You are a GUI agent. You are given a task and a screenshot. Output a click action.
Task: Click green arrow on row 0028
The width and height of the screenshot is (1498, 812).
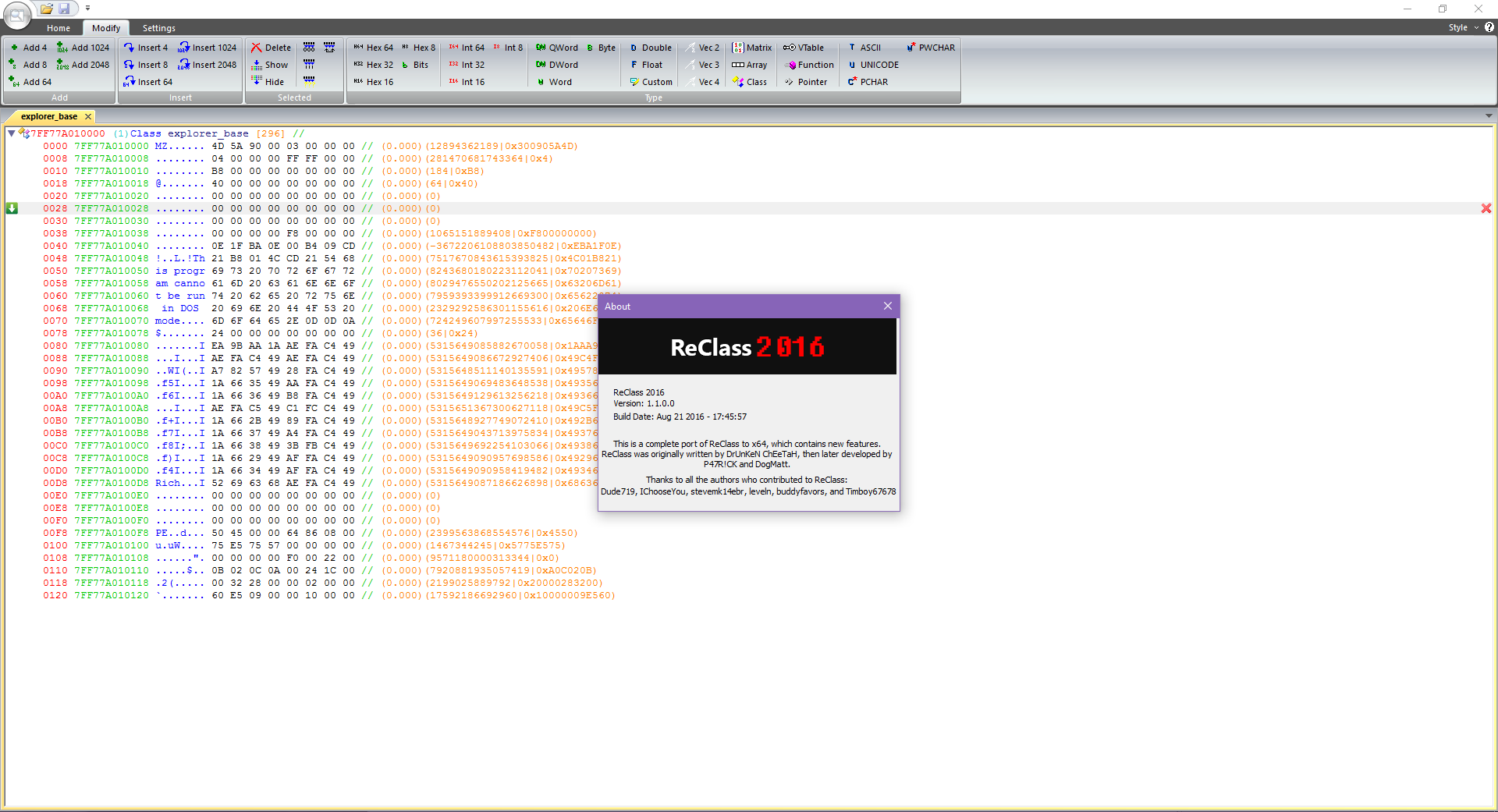pos(12,208)
